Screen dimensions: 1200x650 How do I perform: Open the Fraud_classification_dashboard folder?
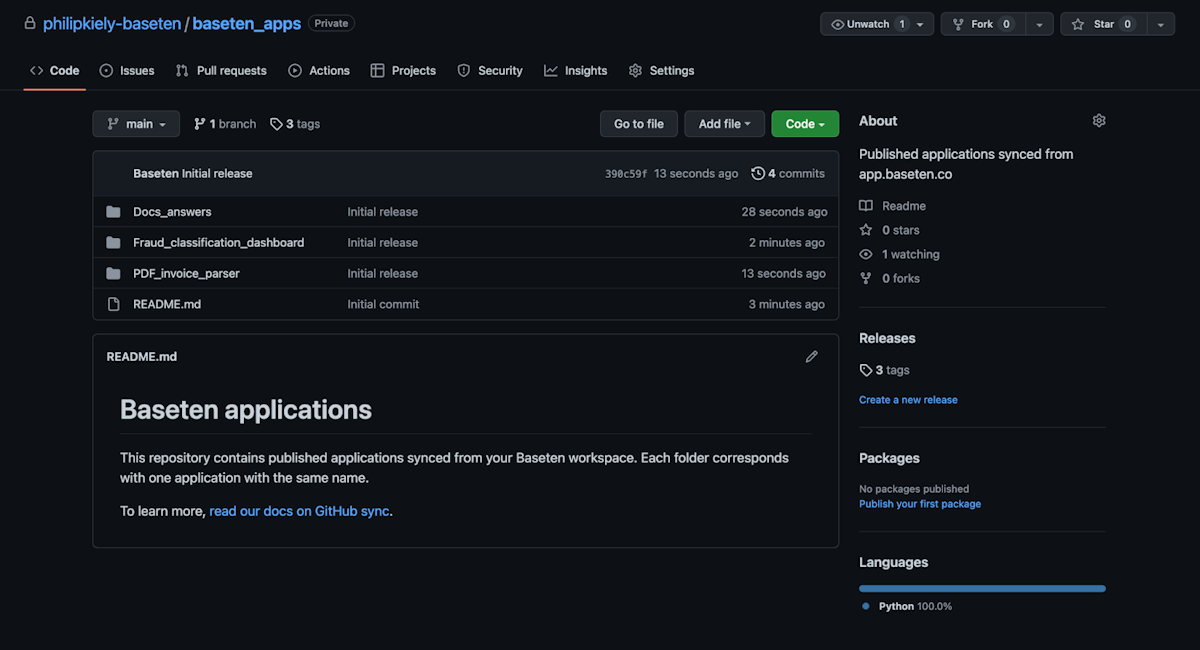[219, 243]
